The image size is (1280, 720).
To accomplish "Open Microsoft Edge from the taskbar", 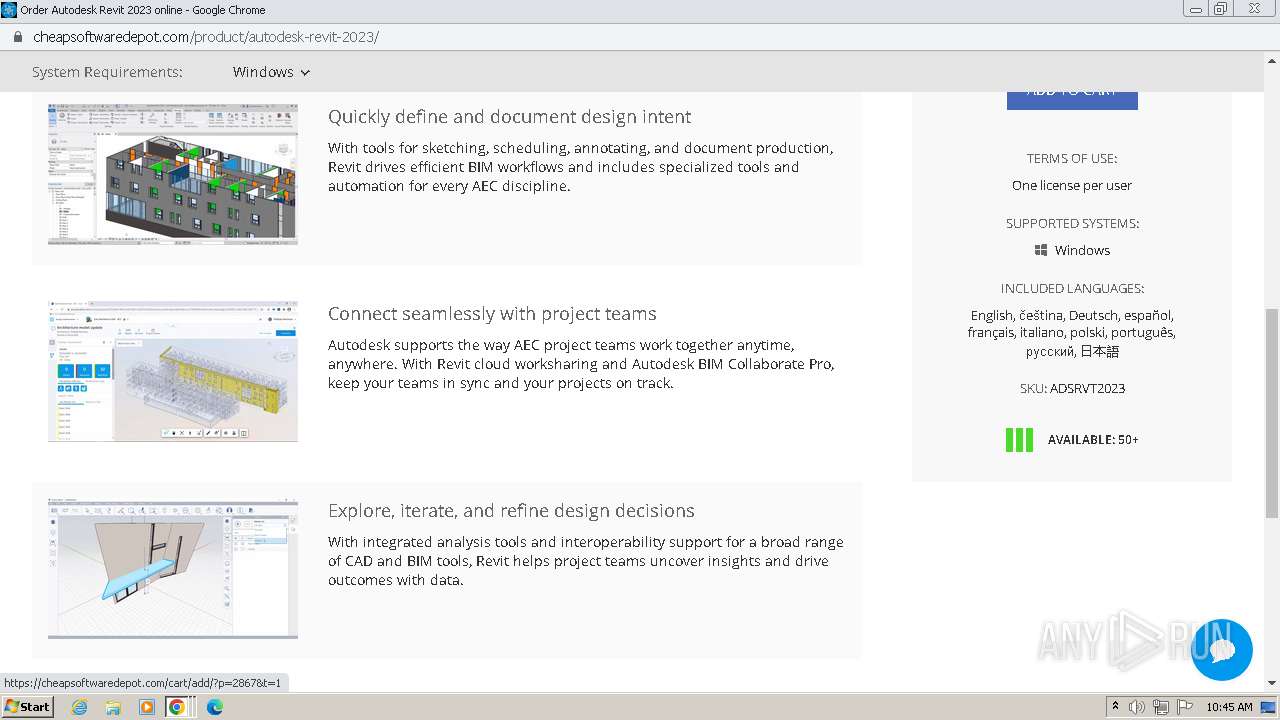I will pyautogui.click(x=215, y=707).
